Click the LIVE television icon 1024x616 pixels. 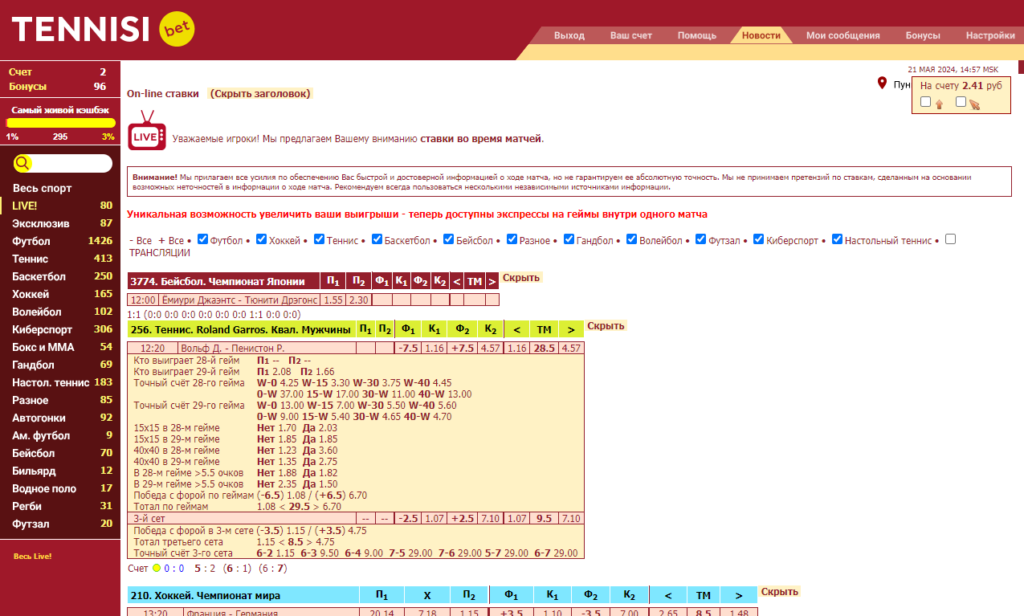[x=147, y=131]
